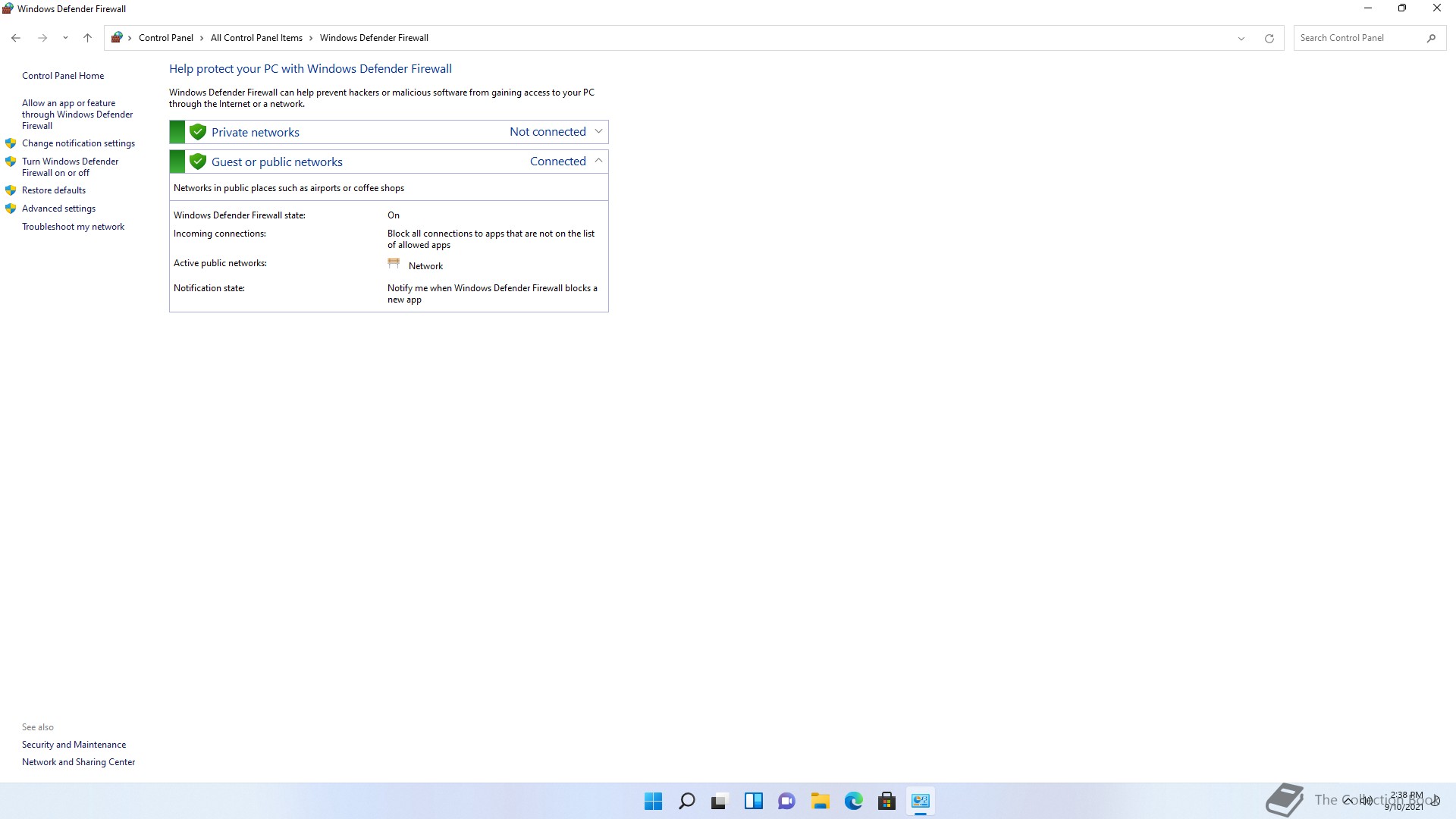Click Restore defaults link
This screenshot has height=819, width=1456.
click(54, 190)
